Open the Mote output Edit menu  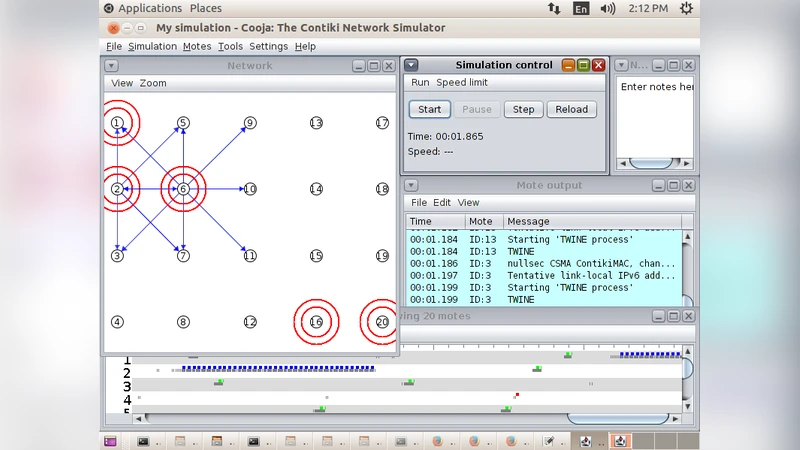[x=442, y=203]
